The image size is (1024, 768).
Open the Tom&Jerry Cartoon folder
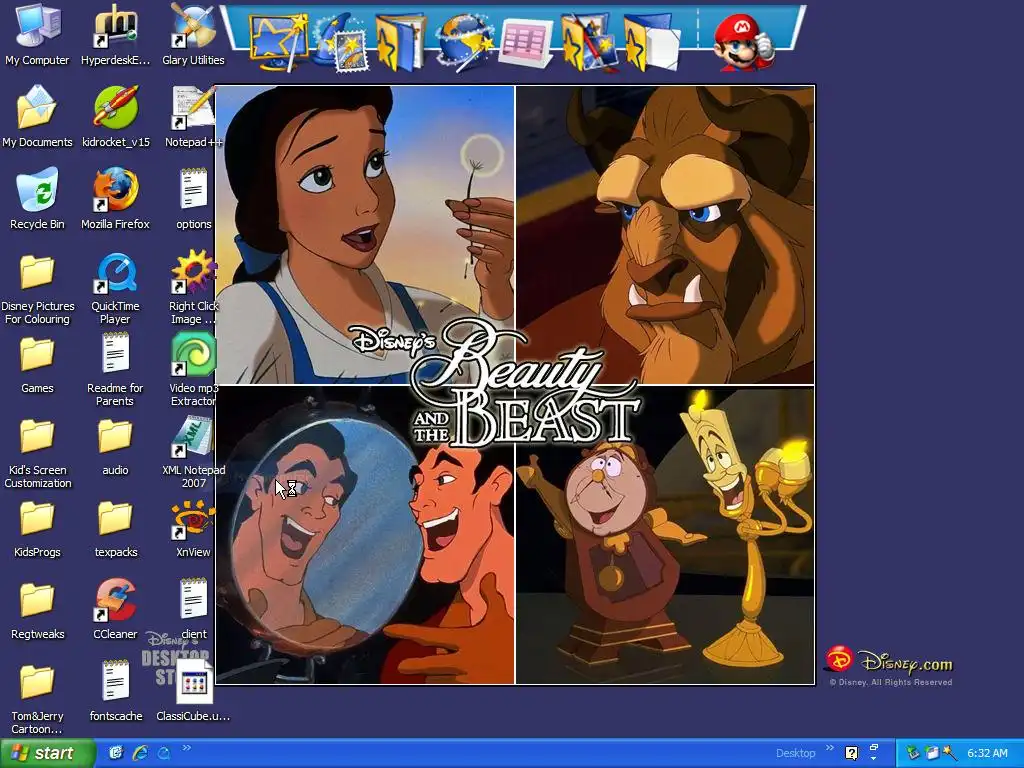click(x=37, y=697)
